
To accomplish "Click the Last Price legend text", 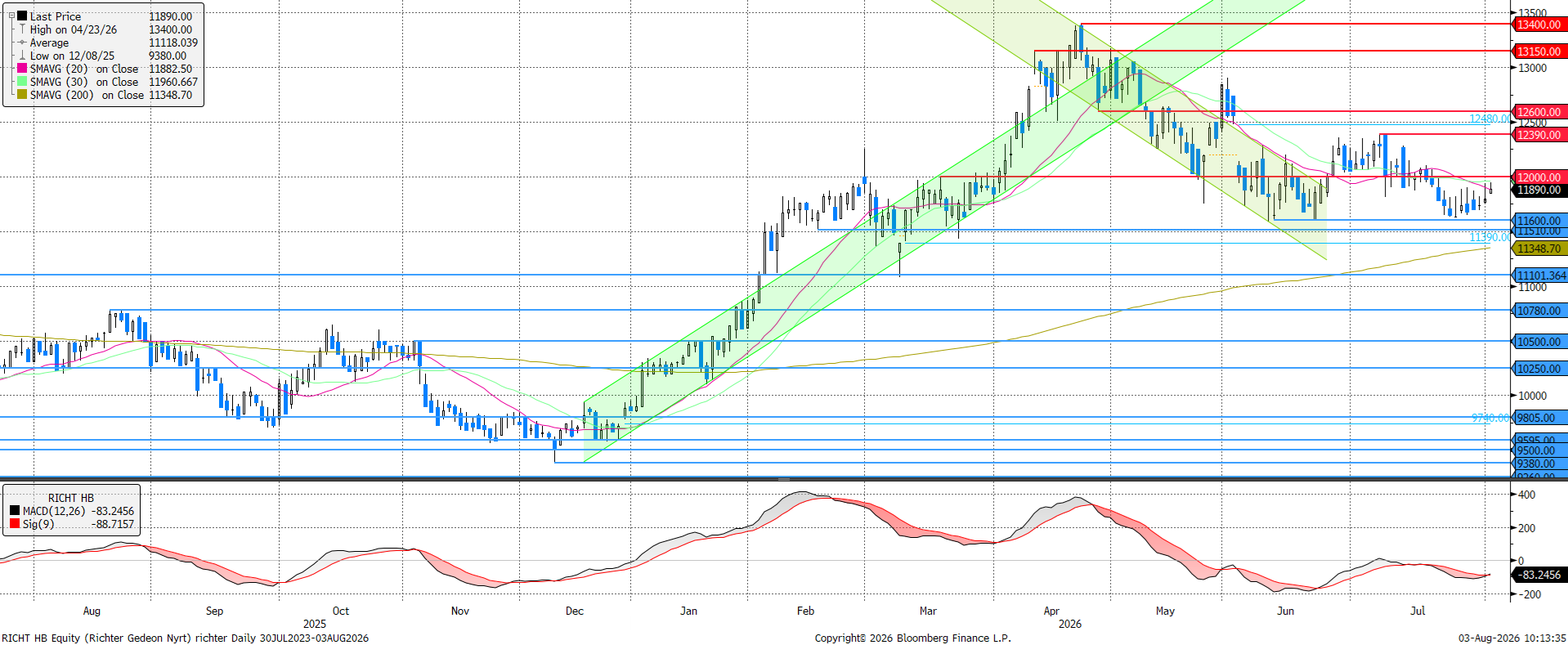I will 56,16.
